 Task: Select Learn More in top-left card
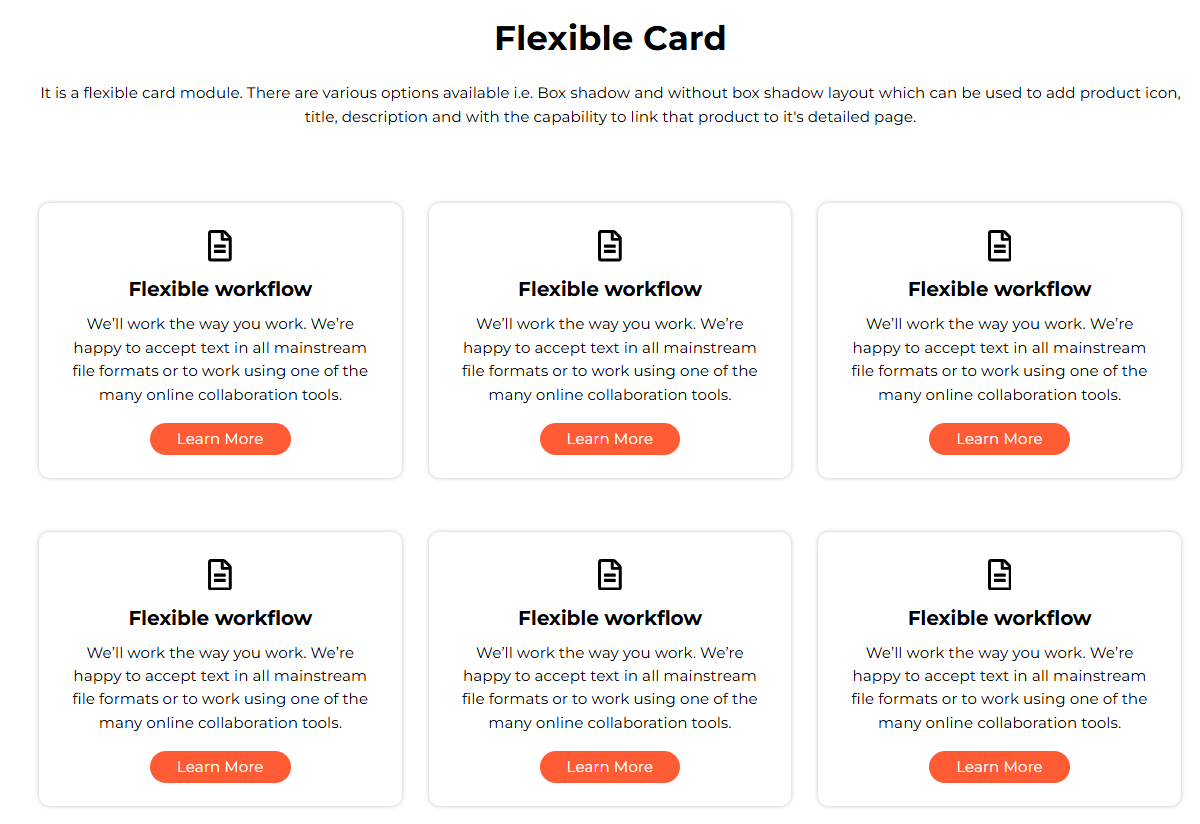coord(220,439)
